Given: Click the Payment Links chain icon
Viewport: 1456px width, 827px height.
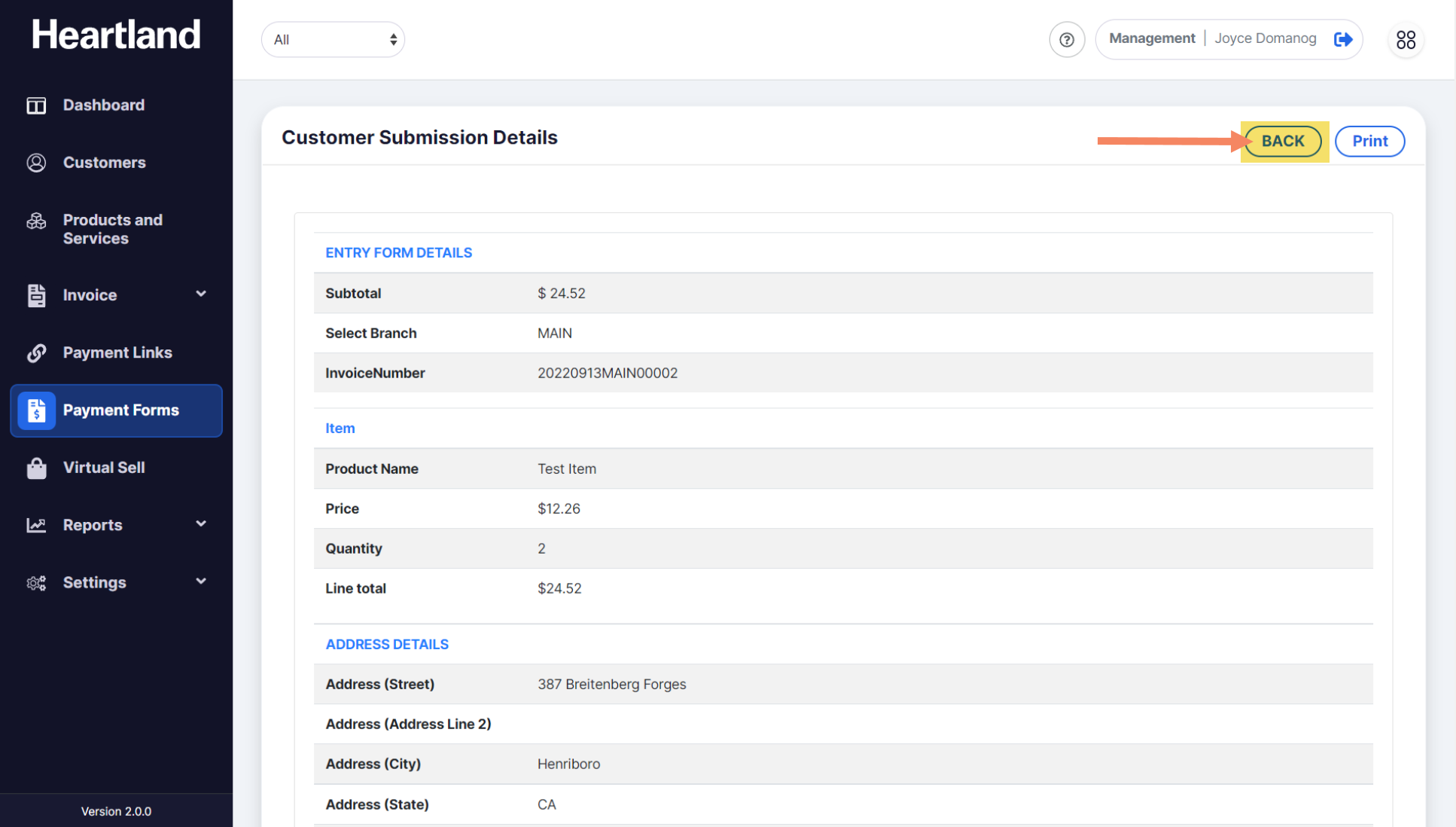Looking at the screenshot, I should point(36,352).
